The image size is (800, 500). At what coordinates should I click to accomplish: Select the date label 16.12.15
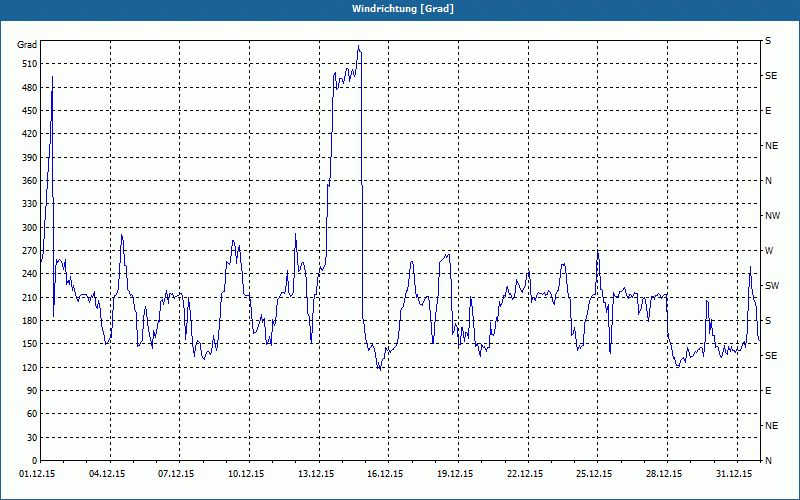[385, 474]
